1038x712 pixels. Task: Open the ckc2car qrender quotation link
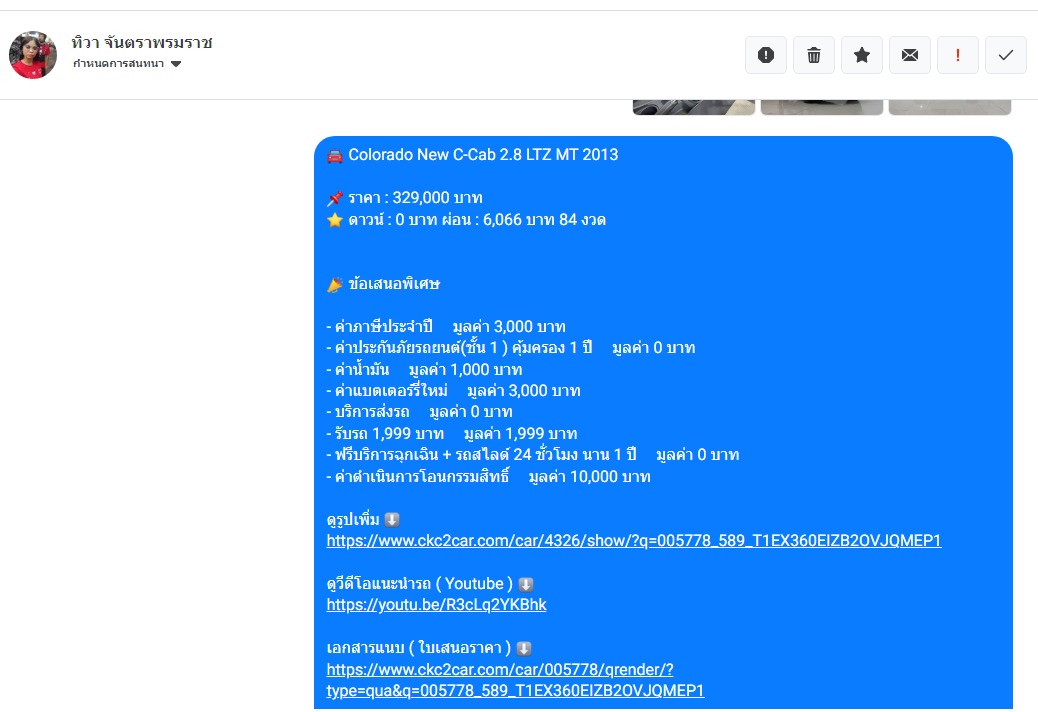[x=515, y=680]
